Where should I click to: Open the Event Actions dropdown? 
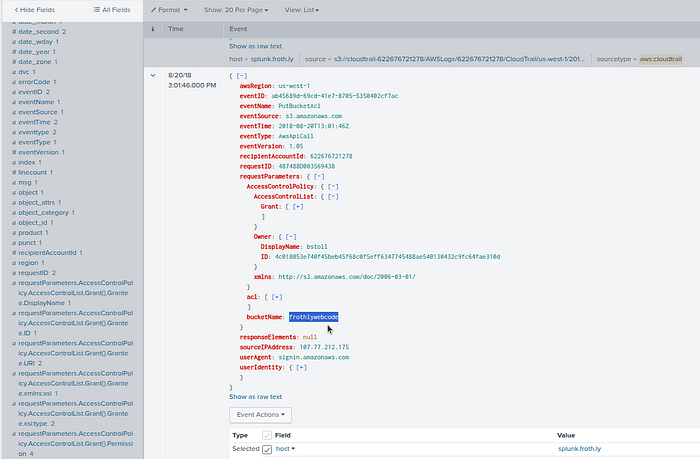pyautogui.click(x=261, y=415)
